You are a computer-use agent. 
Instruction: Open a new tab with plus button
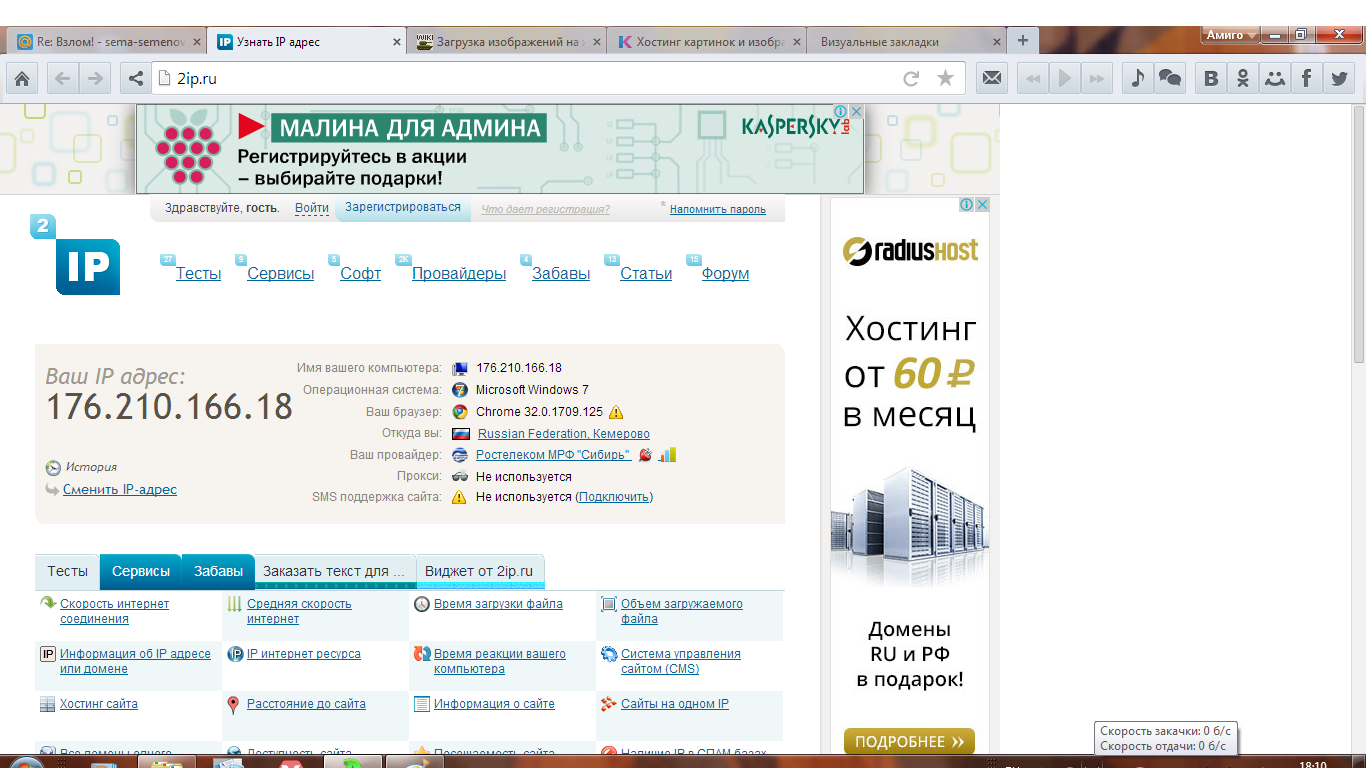click(x=1022, y=41)
